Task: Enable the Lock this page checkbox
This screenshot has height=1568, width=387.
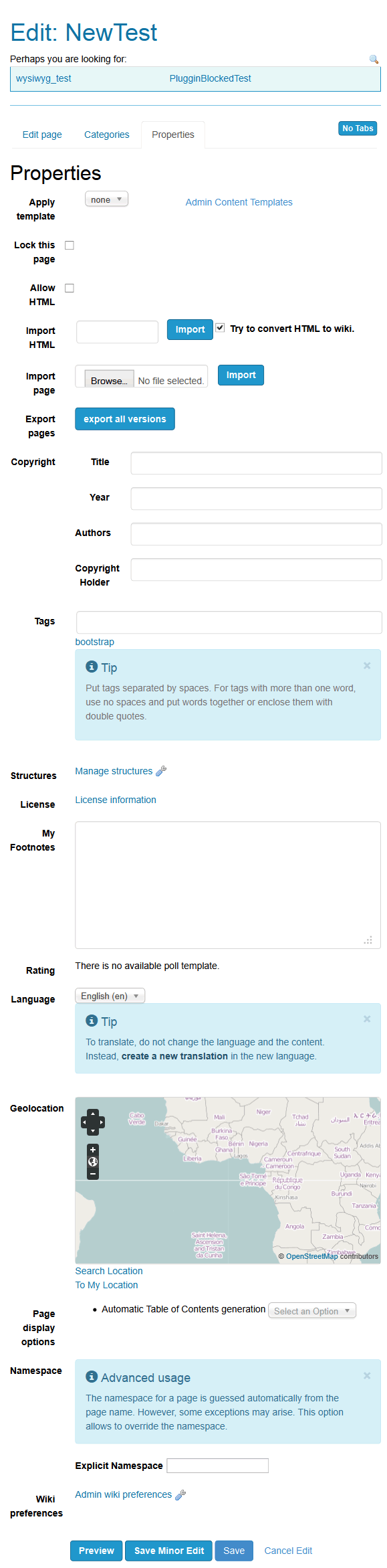Action: click(x=70, y=245)
